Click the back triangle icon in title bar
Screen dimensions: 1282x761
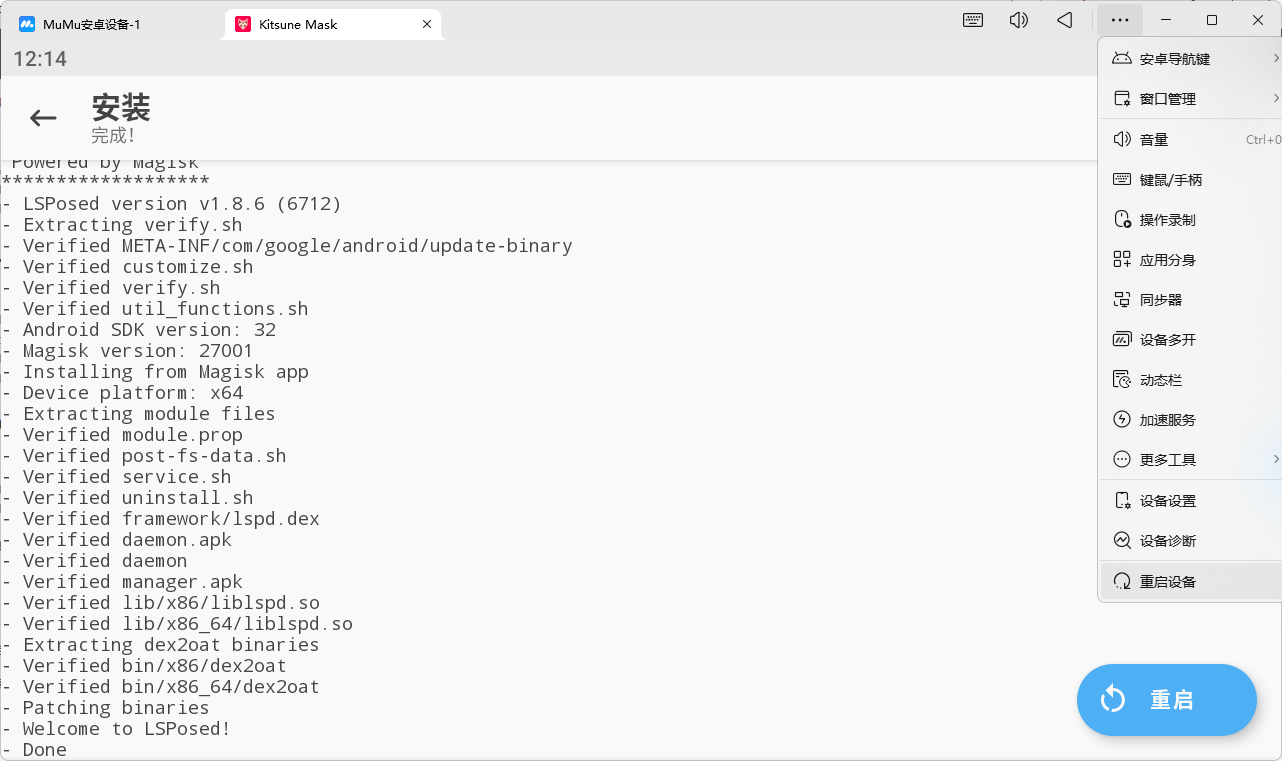[x=1065, y=20]
